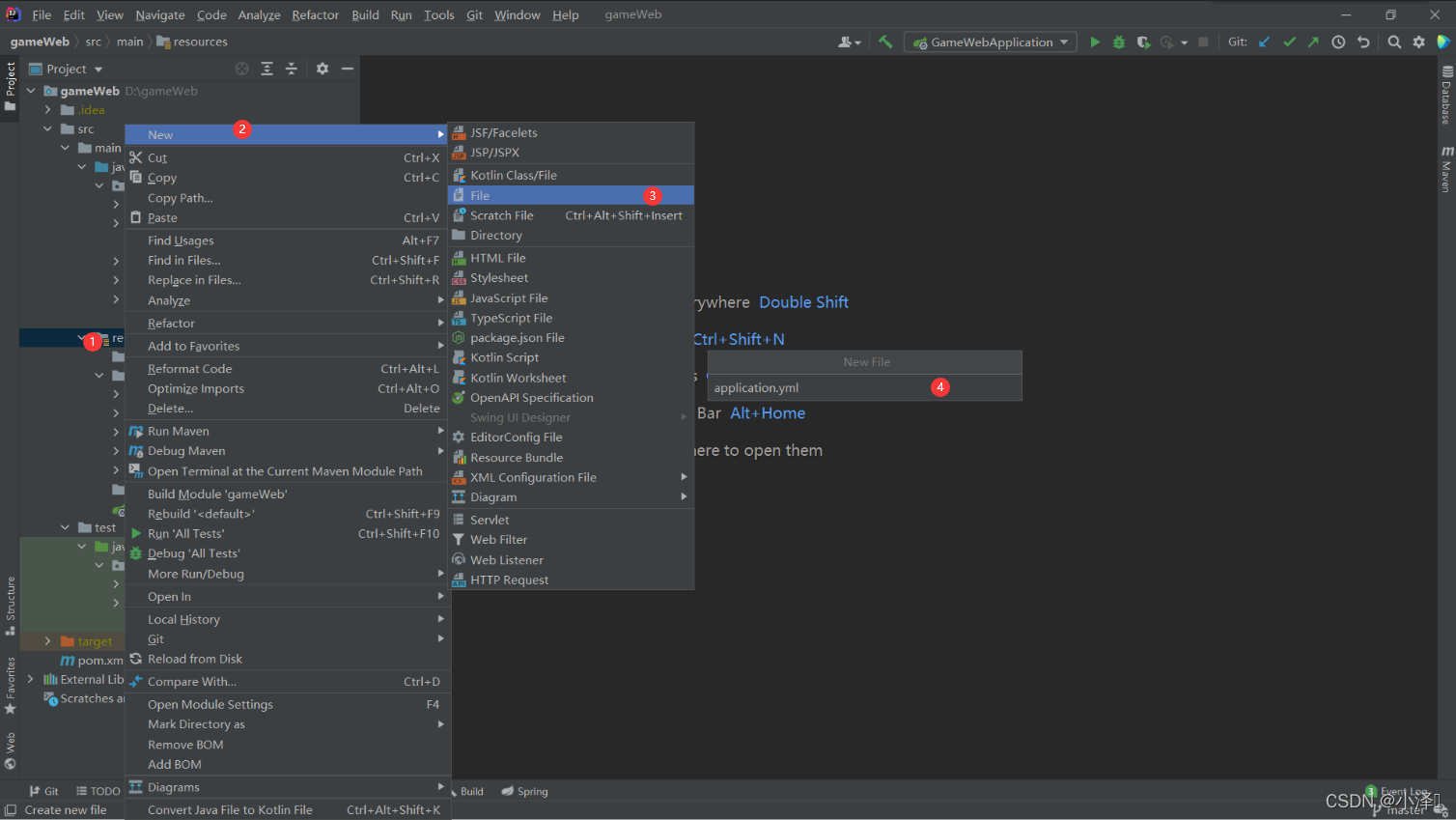Open the Spring tool window tab
Image resolution: width=1456 pixels, height=820 pixels.
tap(524, 791)
